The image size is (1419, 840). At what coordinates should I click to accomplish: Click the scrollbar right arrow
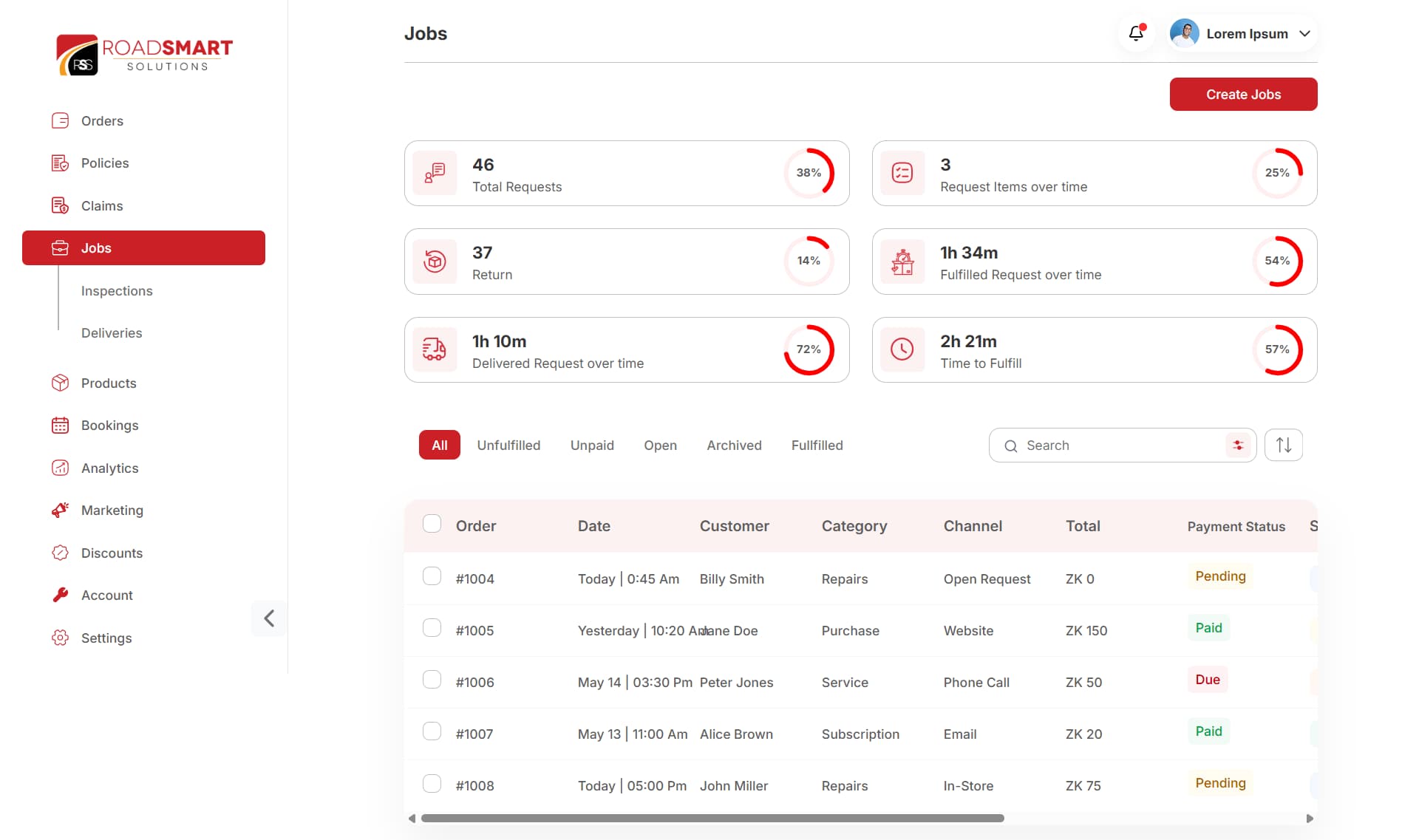pyautogui.click(x=1310, y=818)
